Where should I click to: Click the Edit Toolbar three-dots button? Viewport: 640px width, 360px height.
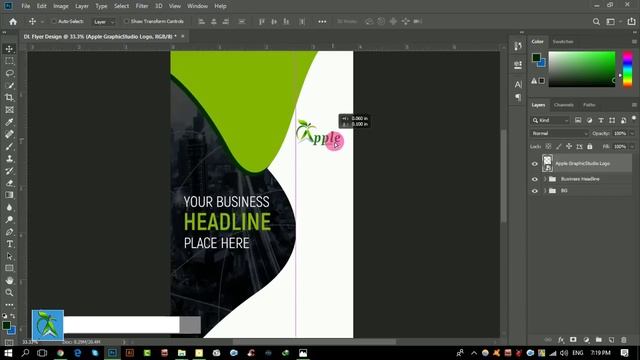coord(9,305)
